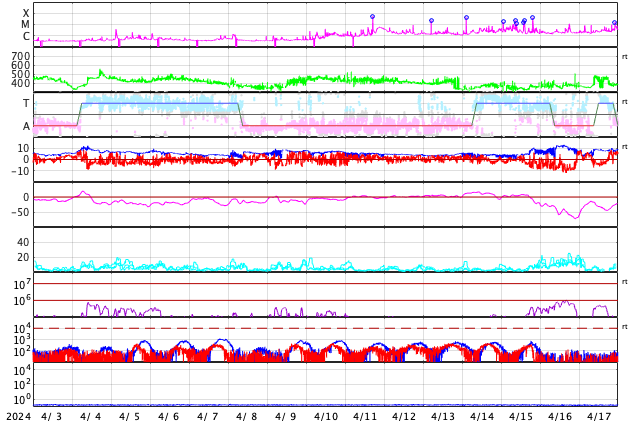Click the 2024 year label
The width and height of the screenshot is (634, 424).
(19, 416)
